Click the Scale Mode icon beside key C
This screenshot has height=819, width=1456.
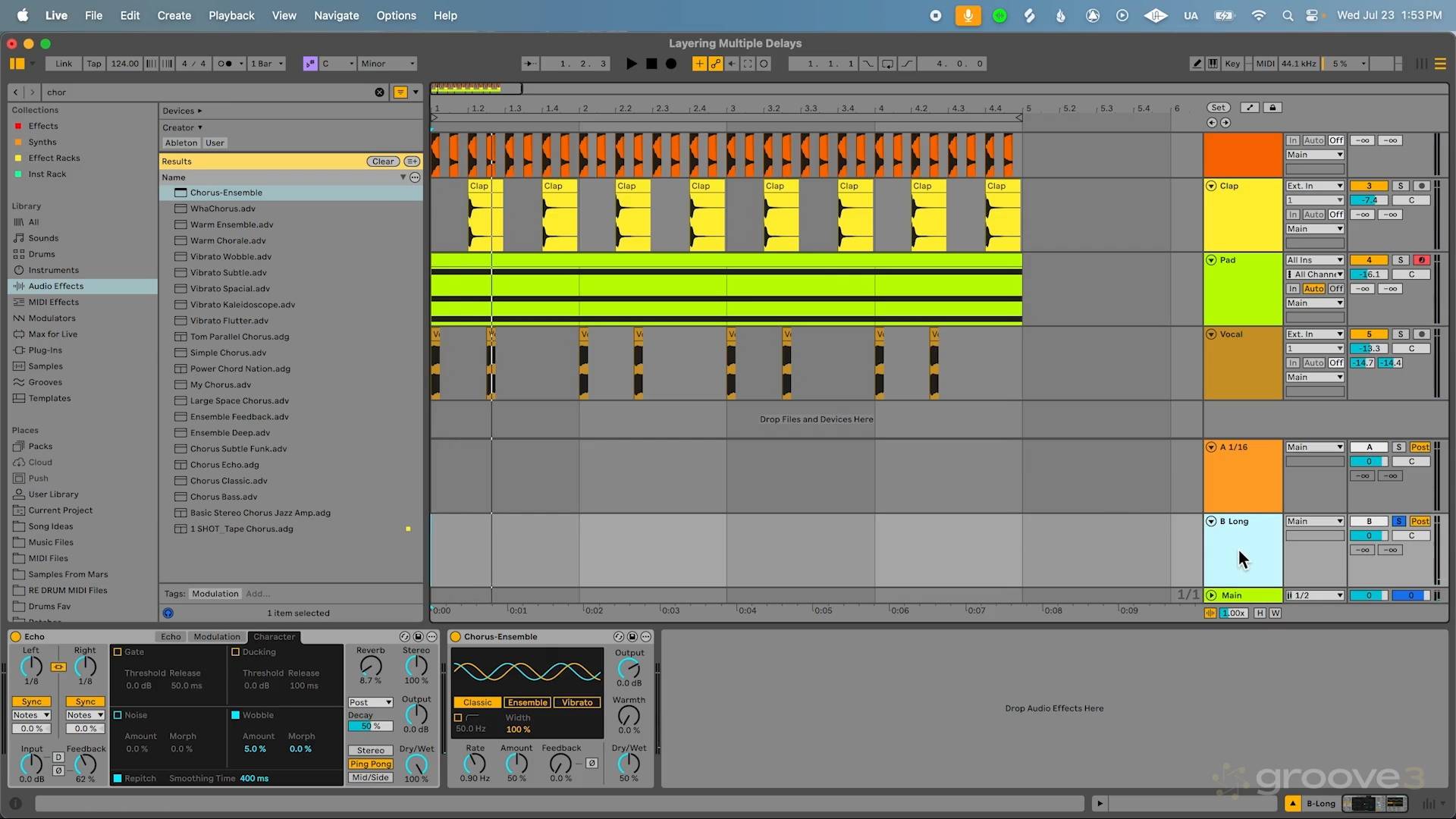click(x=309, y=64)
